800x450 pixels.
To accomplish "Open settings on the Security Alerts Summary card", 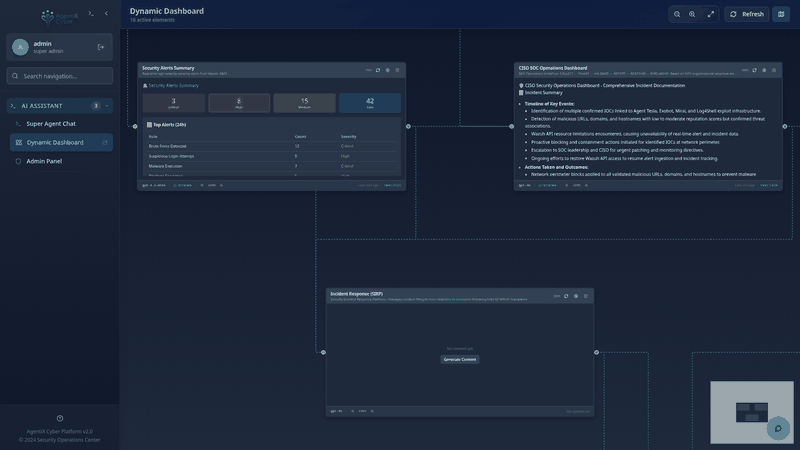I will pos(388,70).
